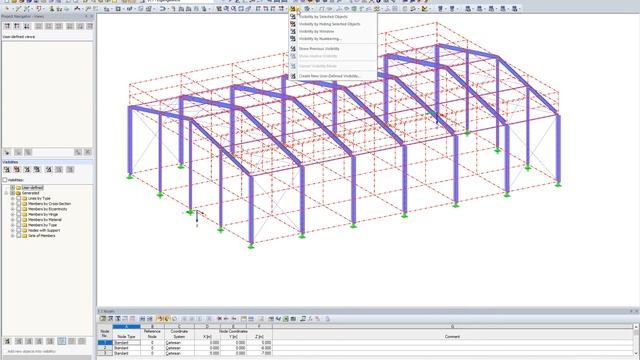Expand the Members by Material tree node
The image size is (640, 360).
tap(13, 220)
